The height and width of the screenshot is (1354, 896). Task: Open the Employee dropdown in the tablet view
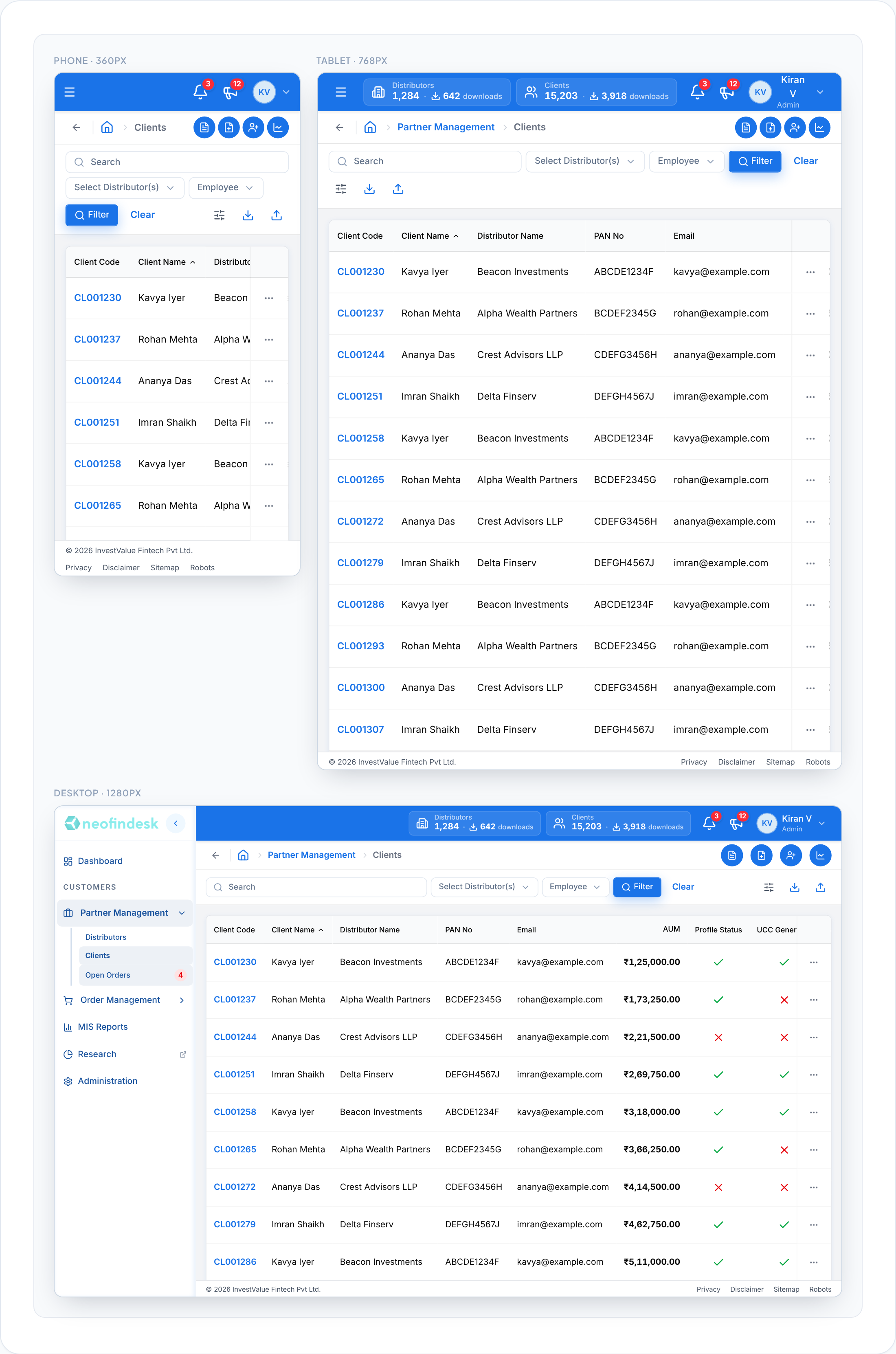(x=686, y=161)
